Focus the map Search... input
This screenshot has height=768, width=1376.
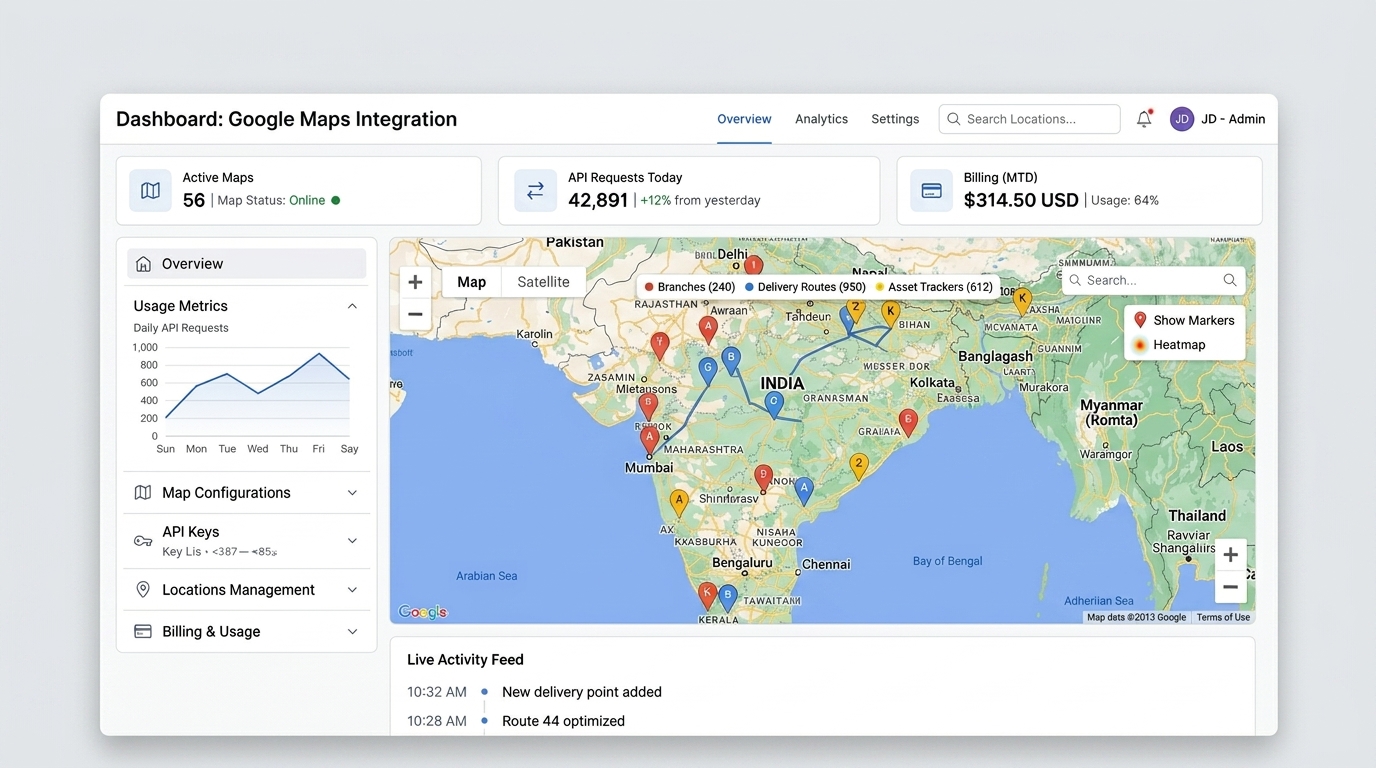pos(1154,280)
